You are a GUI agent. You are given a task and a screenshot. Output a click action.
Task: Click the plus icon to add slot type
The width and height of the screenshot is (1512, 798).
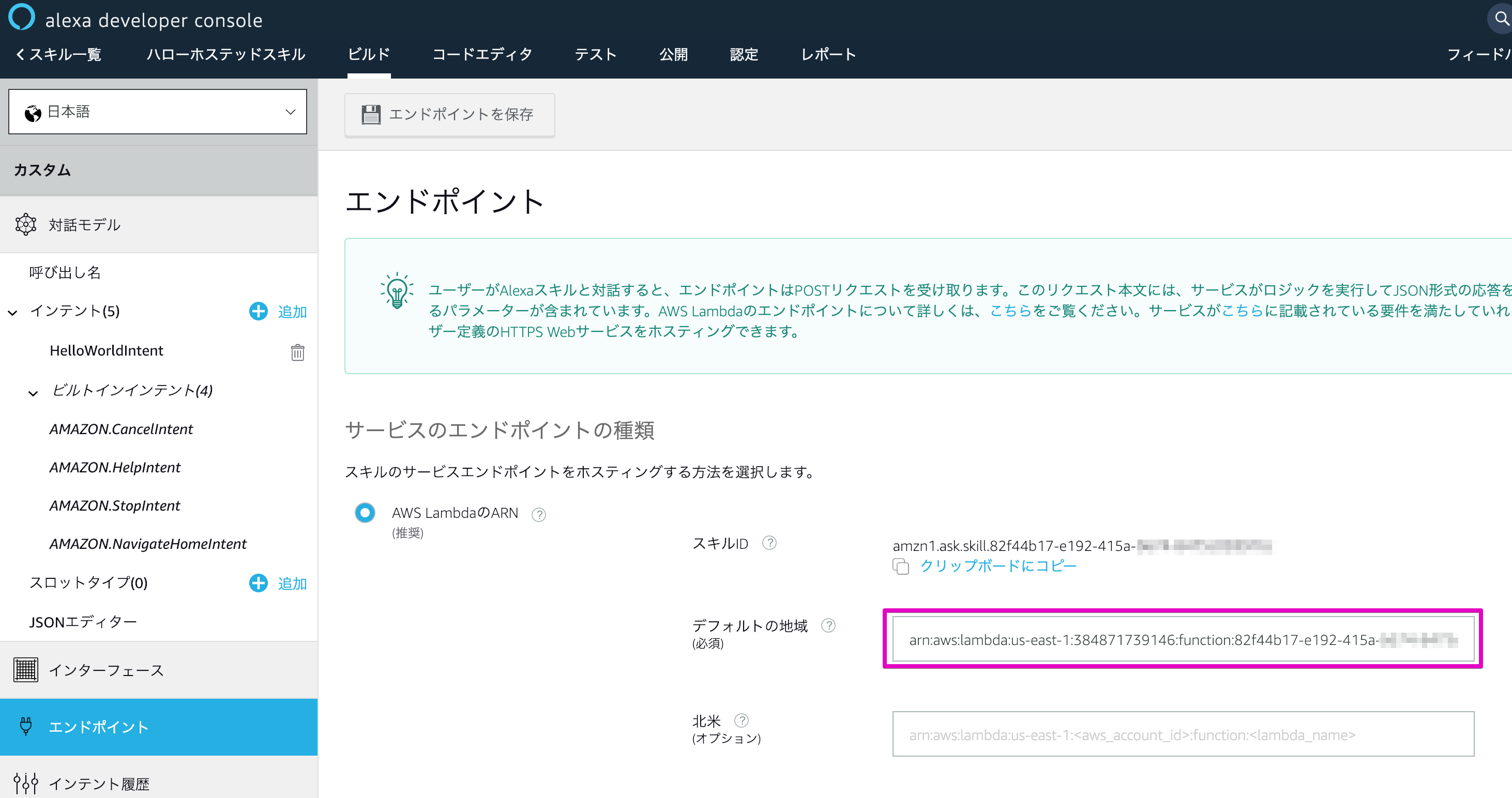click(258, 583)
